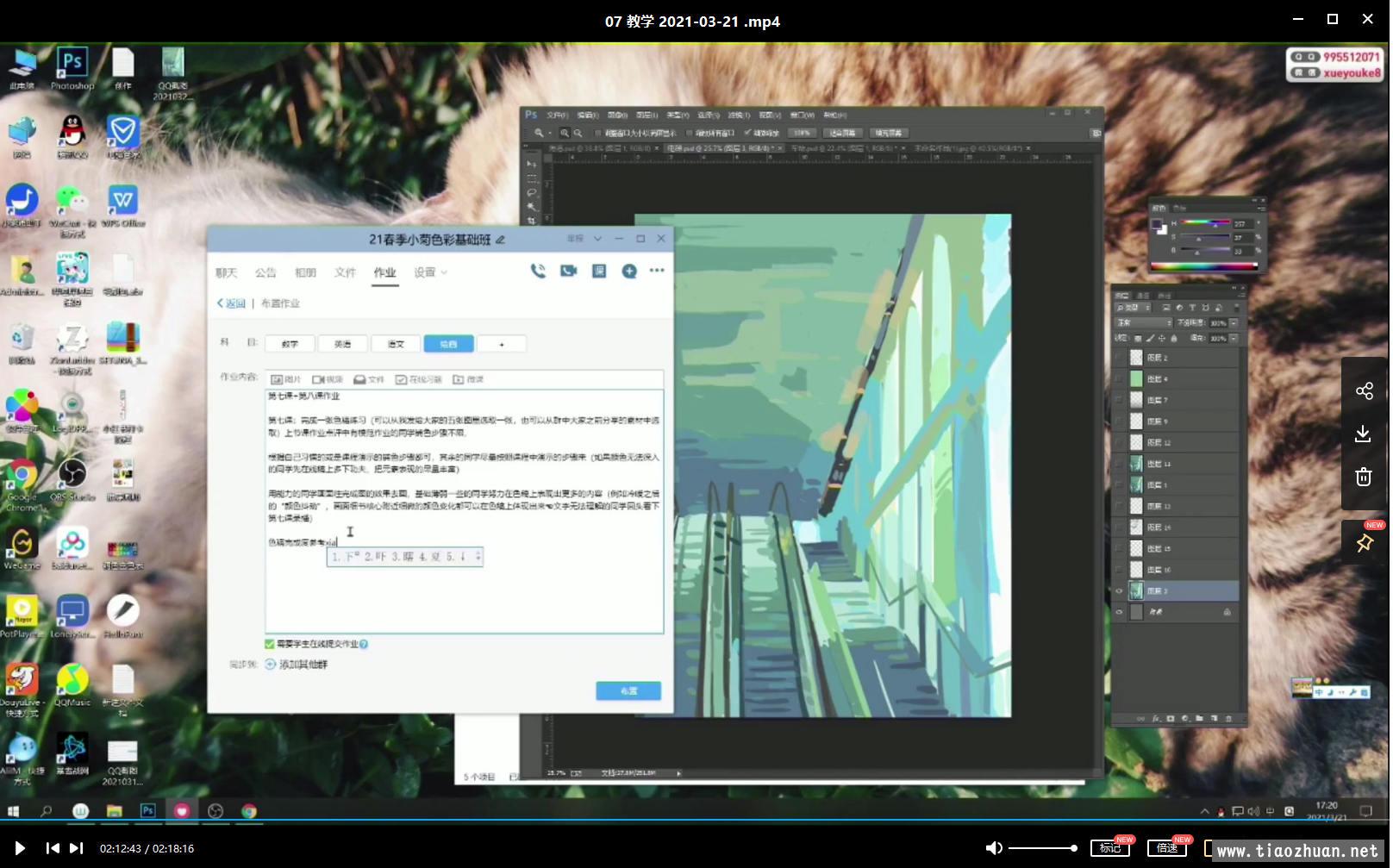
Task: Start a video call in the group
Action: point(568,271)
